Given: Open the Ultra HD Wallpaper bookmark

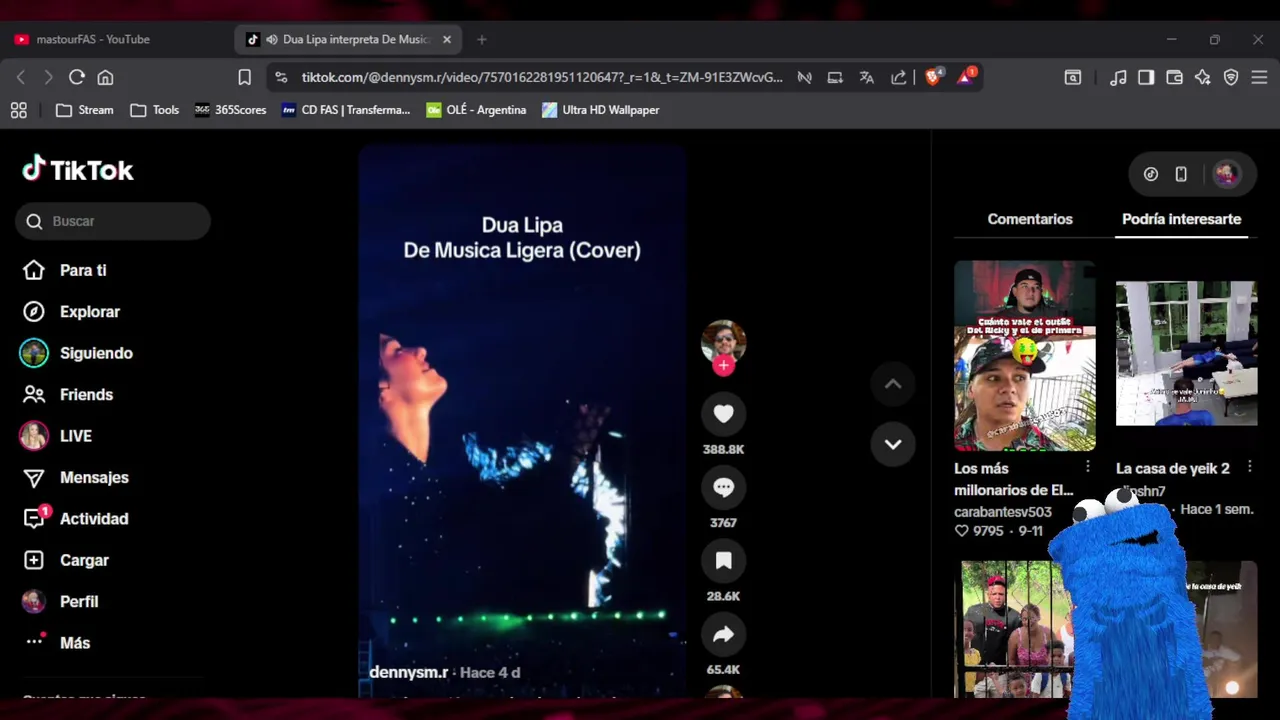Looking at the screenshot, I should [x=600, y=110].
